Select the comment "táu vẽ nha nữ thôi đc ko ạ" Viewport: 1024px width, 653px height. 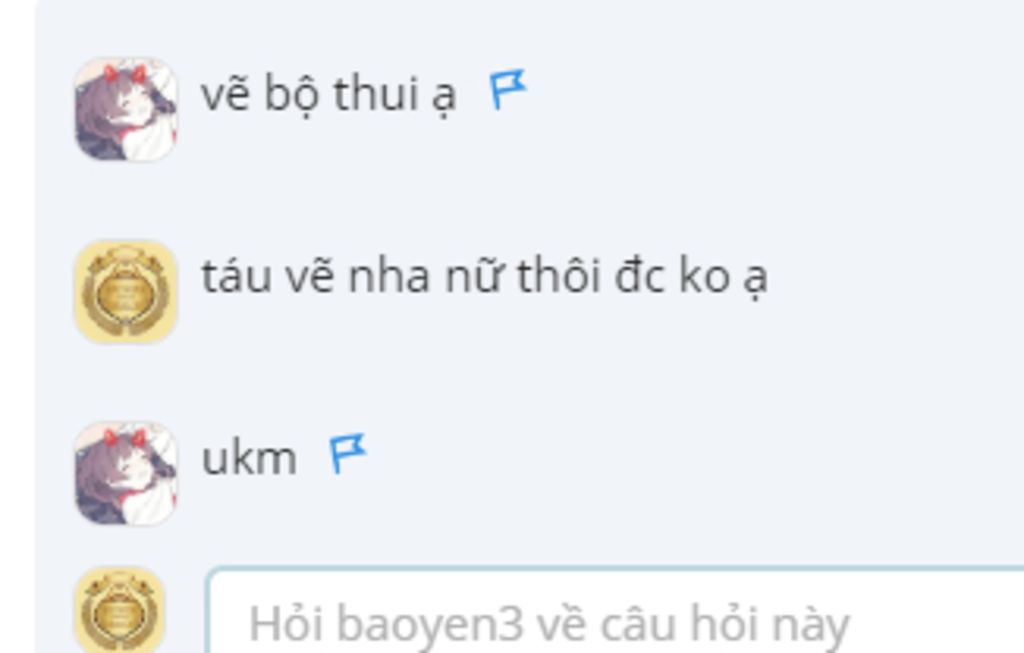(x=484, y=278)
